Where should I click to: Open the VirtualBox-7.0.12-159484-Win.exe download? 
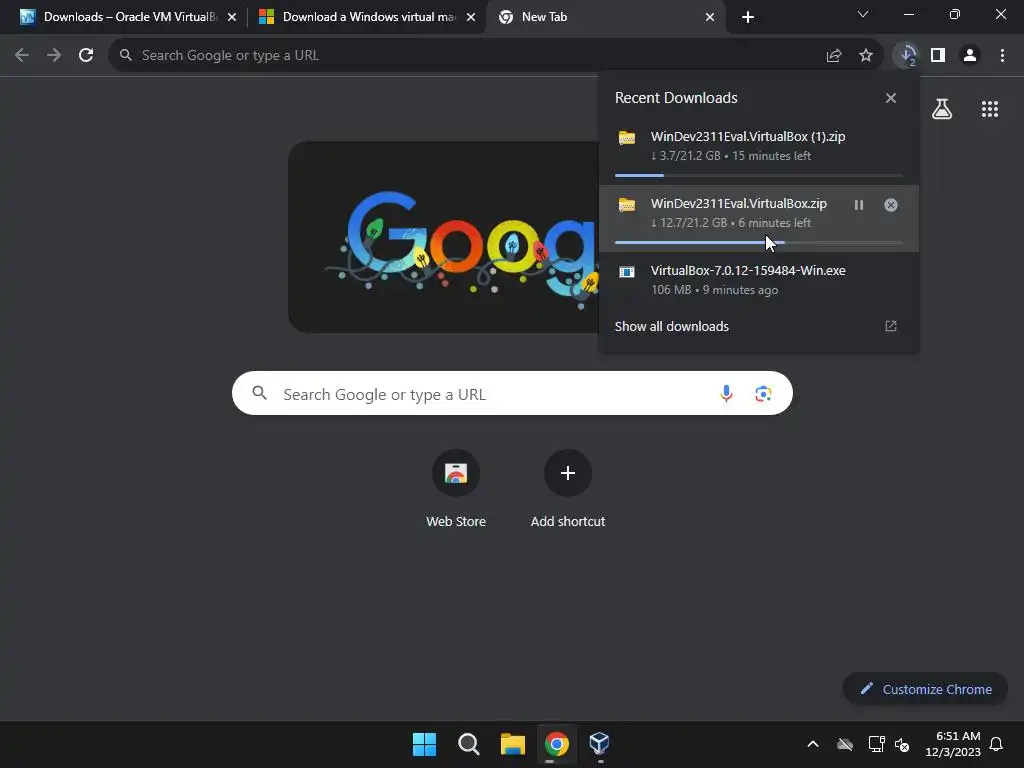[759, 280]
